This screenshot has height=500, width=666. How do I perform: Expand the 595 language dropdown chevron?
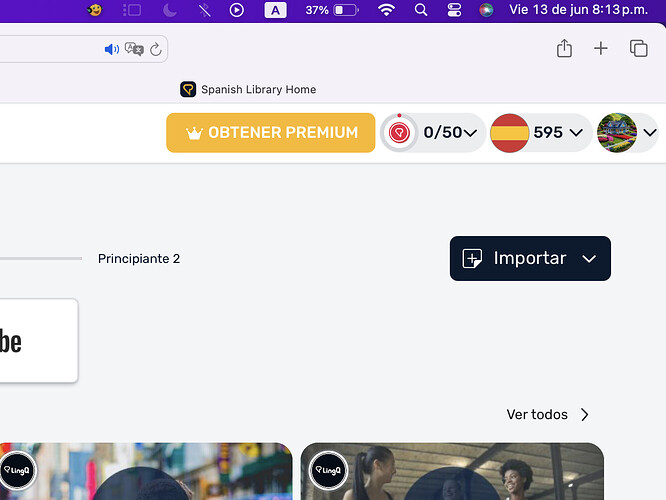point(576,133)
